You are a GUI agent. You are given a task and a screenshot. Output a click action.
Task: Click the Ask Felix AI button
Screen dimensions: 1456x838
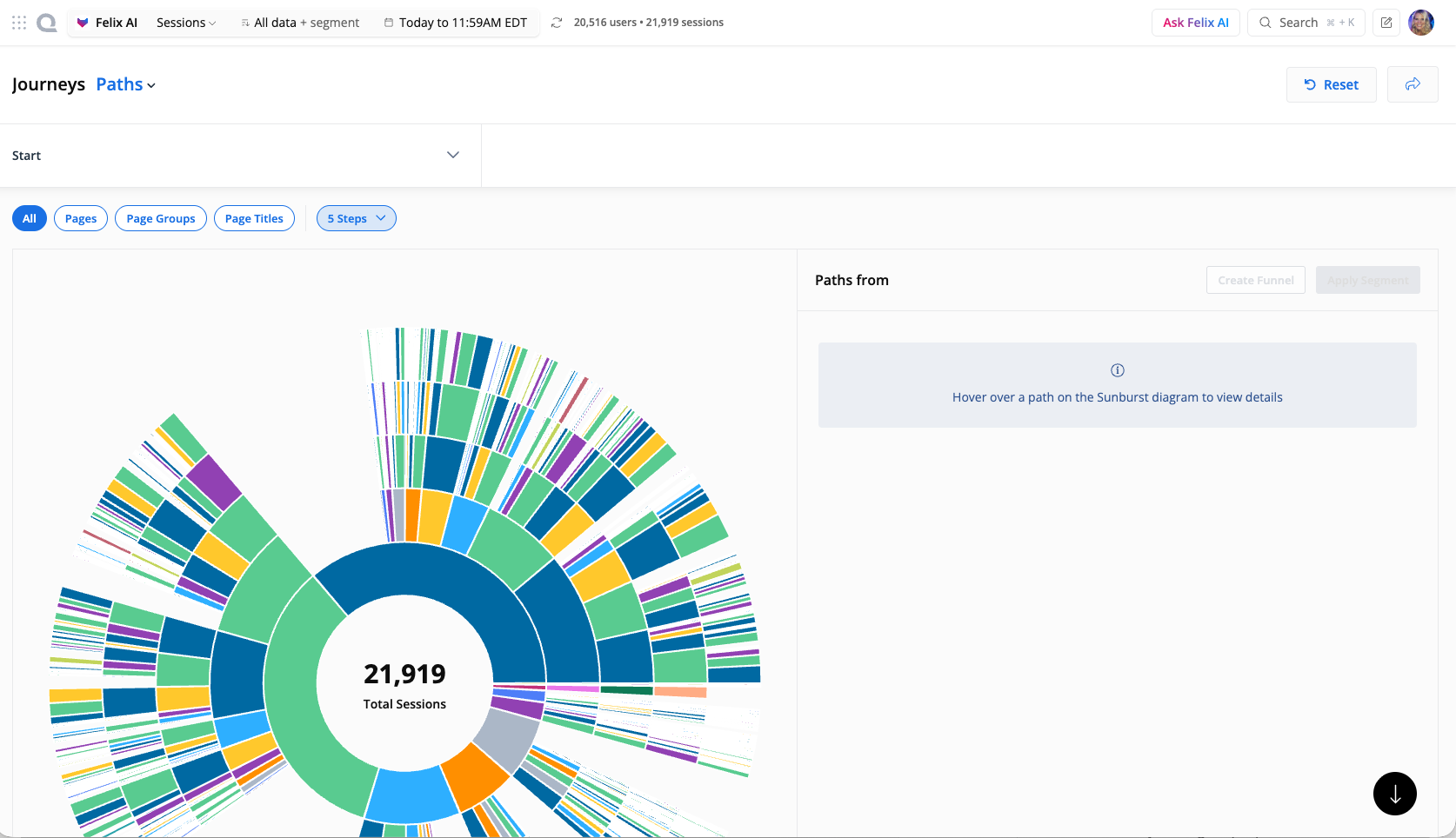pyautogui.click(x=1196, y=23)
